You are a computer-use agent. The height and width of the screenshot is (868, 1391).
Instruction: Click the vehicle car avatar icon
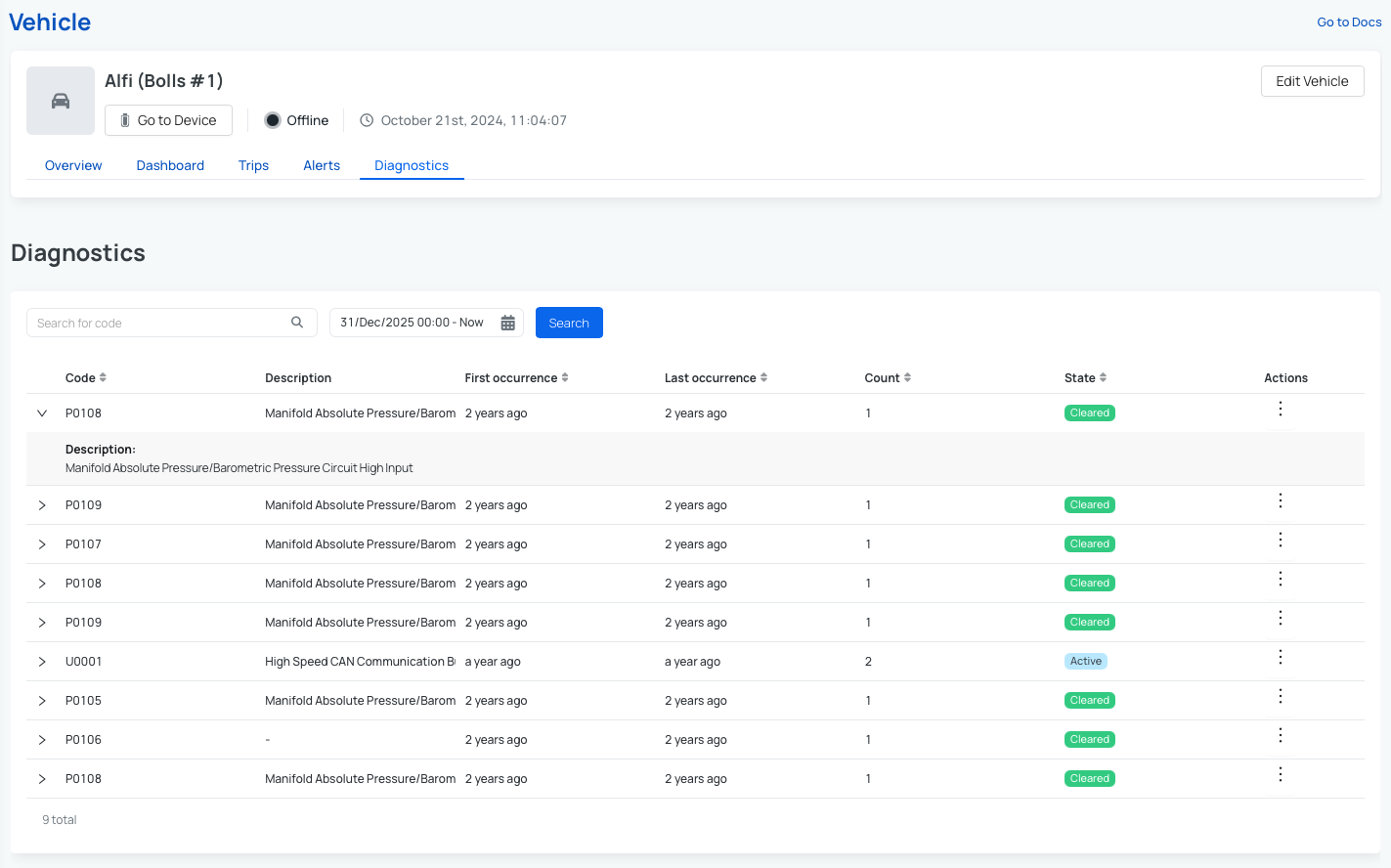61,101
